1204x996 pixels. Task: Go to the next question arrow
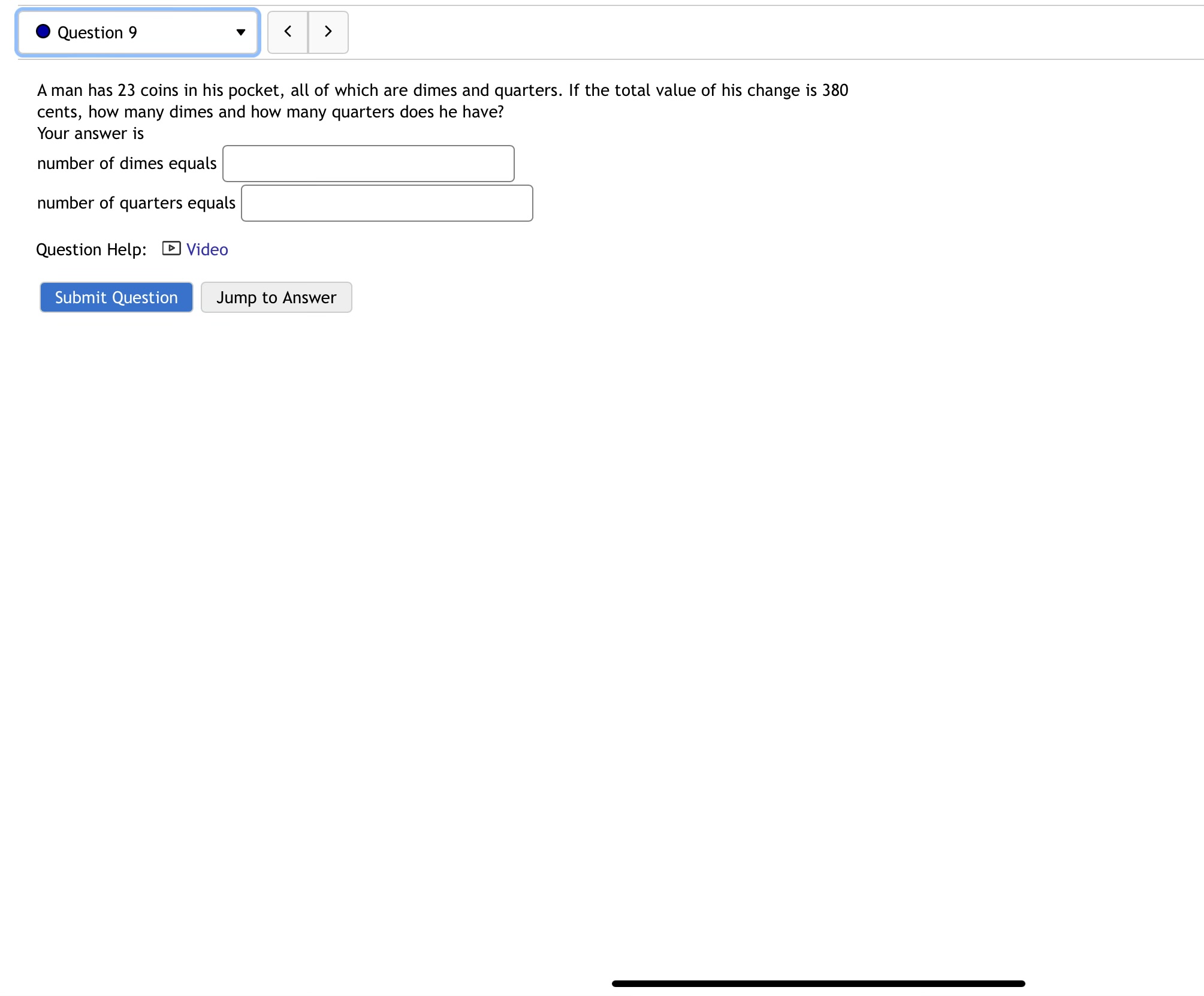328,32
